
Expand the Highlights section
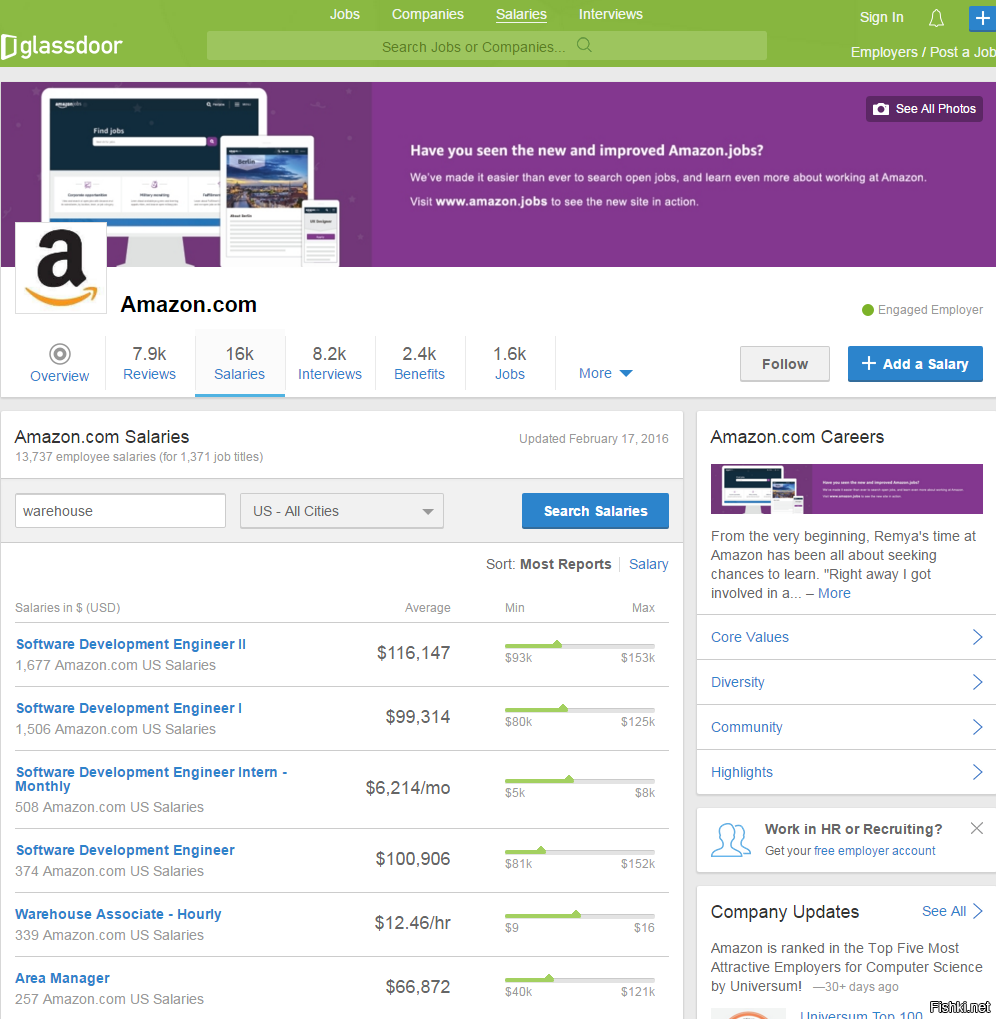846,772
